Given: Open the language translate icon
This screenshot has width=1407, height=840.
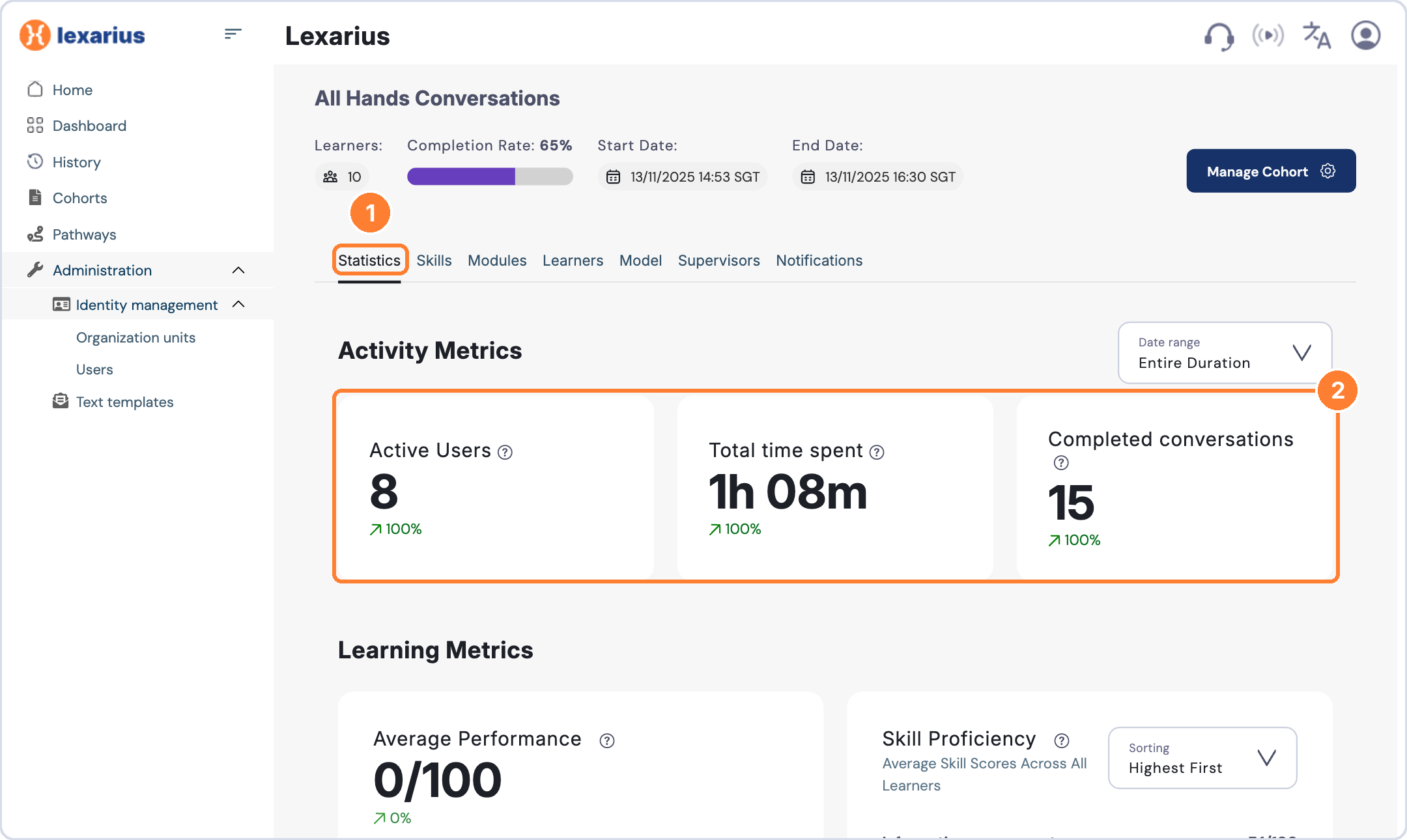Looking at the screenshot, I should [x=1316, y=35].
